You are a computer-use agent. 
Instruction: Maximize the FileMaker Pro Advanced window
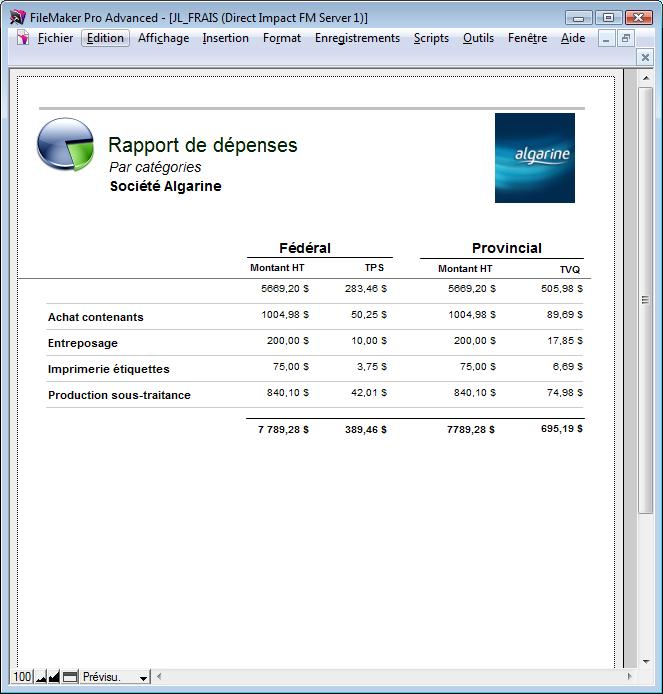point(609,18)
